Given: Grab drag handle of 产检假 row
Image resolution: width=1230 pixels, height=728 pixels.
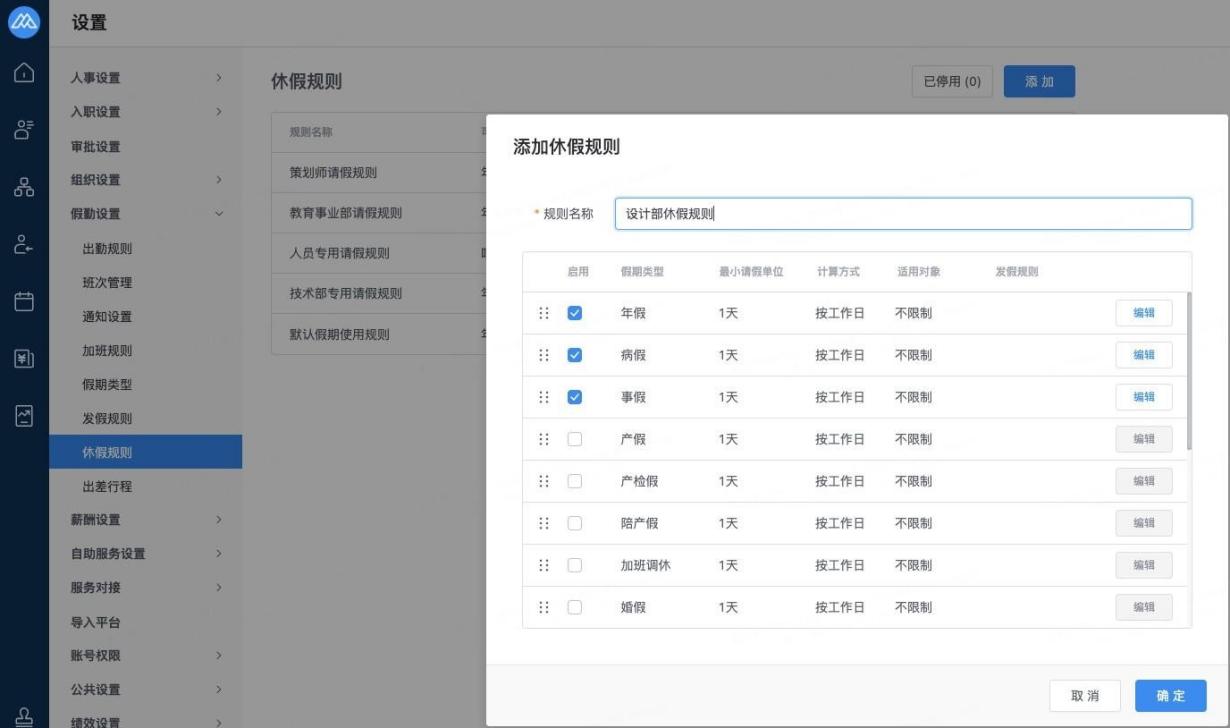Looking at the screenshot, I should click(544, 481).
